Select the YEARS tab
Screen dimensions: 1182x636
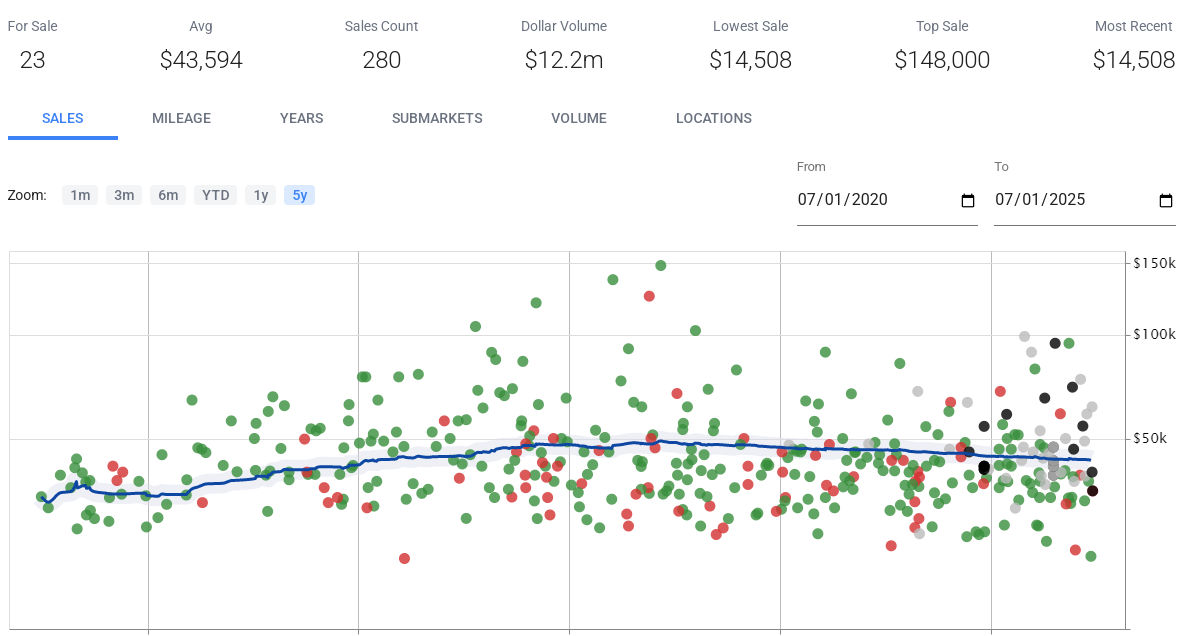[x=302, y=118]
